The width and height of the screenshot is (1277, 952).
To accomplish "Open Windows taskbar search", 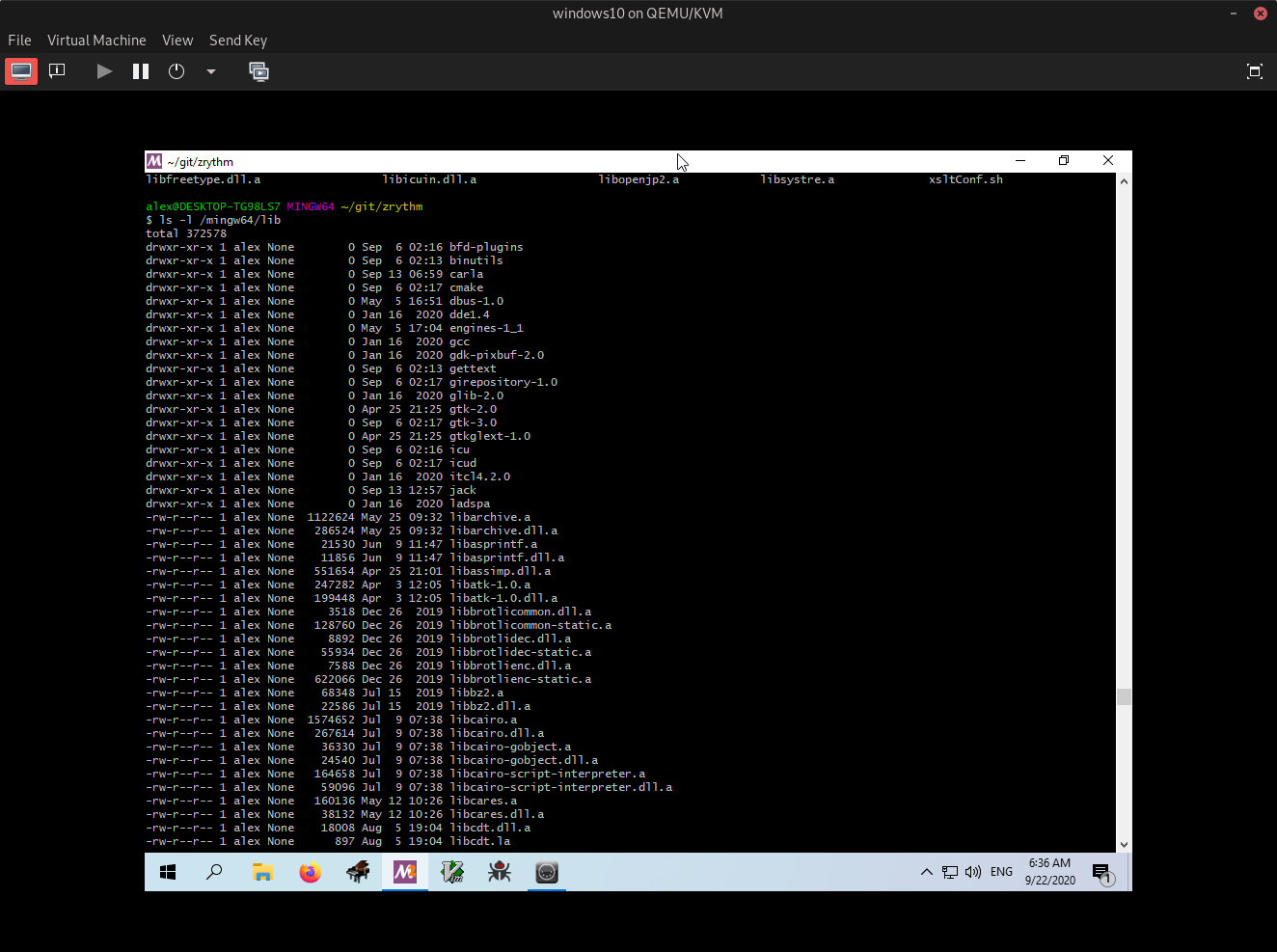I will pos(214,872).
